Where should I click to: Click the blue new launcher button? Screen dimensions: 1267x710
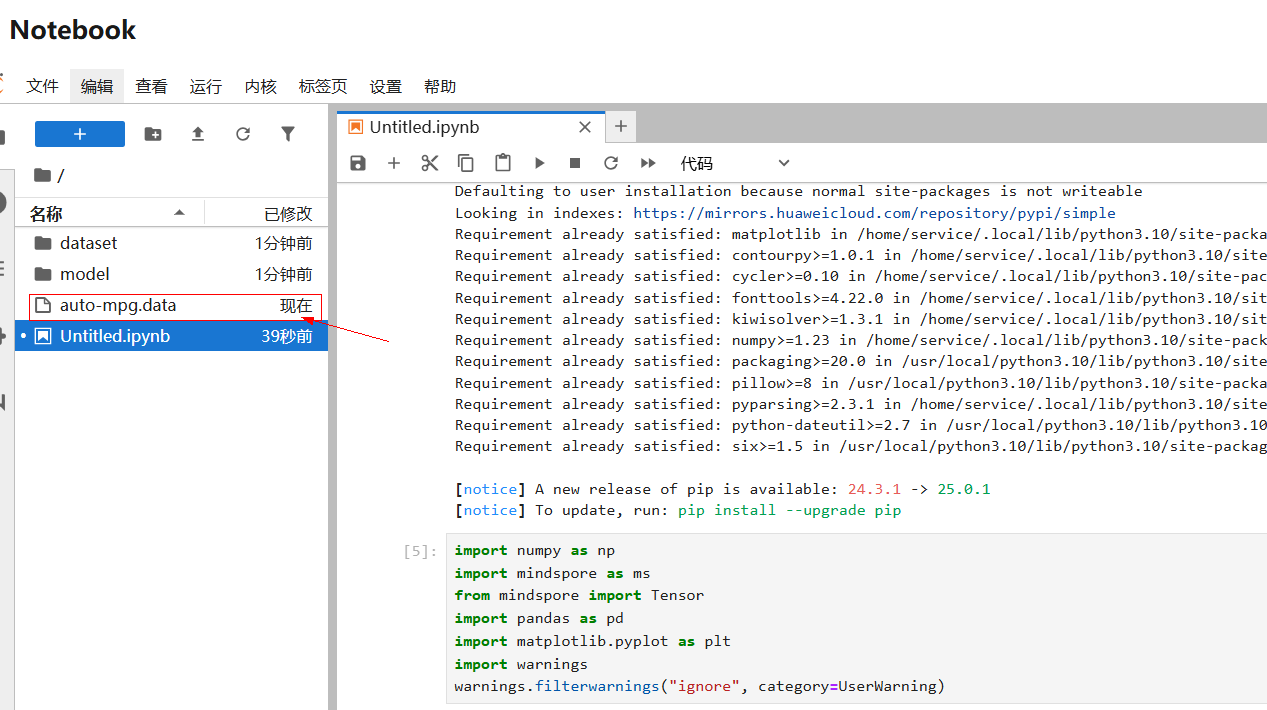coord(80,134)
